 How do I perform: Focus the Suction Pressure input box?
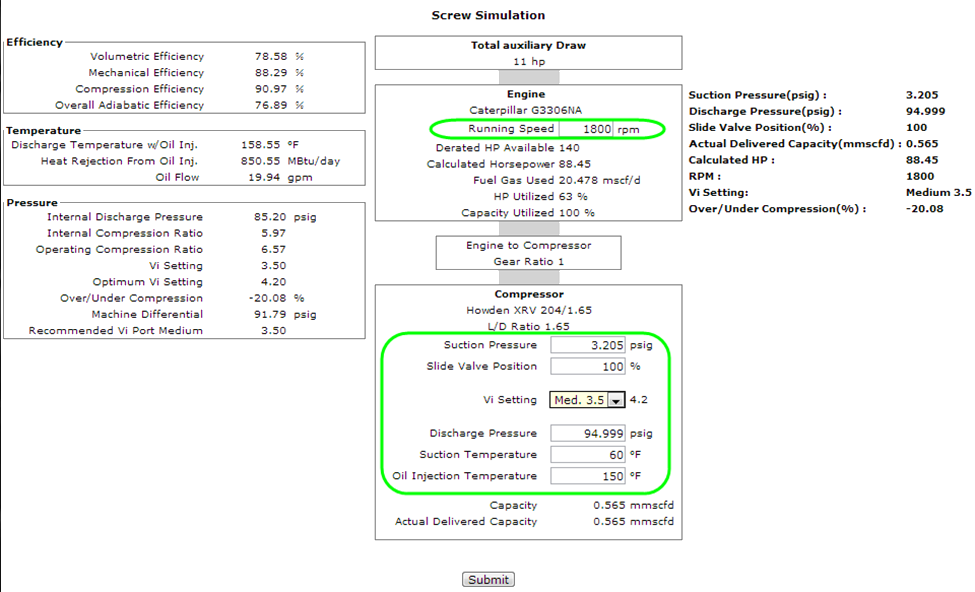[588, 345]
